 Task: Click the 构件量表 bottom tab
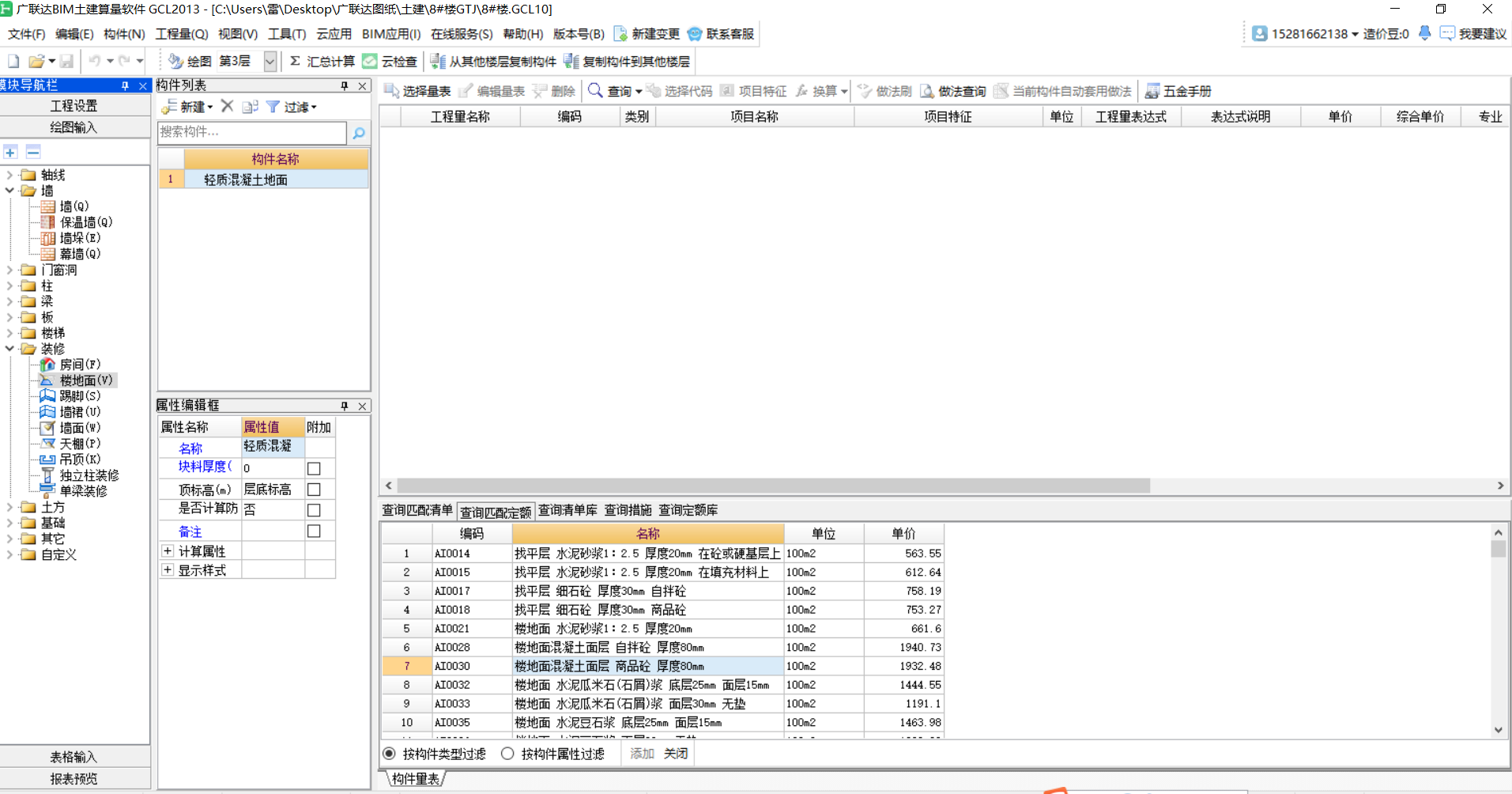coord(416,779)
